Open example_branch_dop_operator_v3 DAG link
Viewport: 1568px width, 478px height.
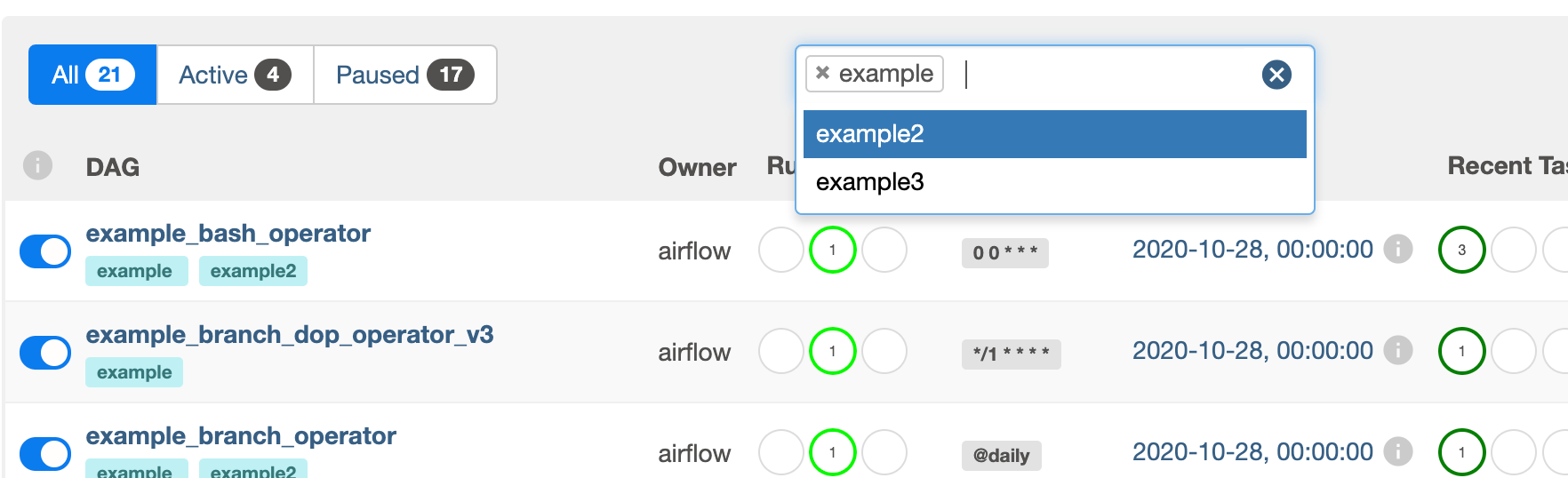pyautogui.click(x=289, y=335)
